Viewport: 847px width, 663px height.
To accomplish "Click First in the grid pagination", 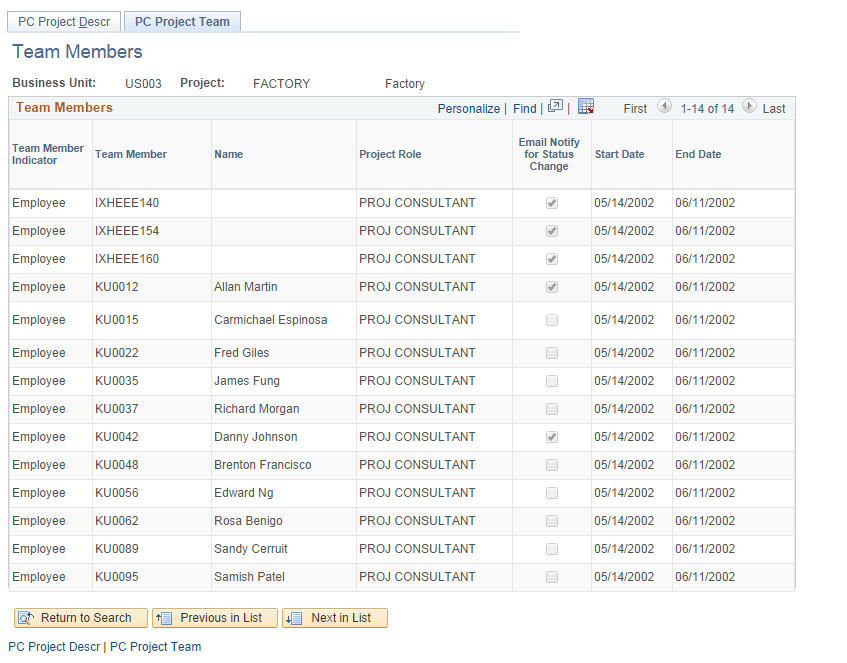I will 635,107.
